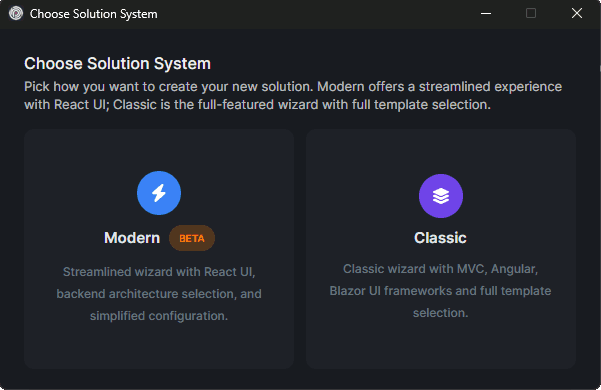The height and width of the screenshot is (390, 601).
Task: Click the window title bar text
Action: 94,14
